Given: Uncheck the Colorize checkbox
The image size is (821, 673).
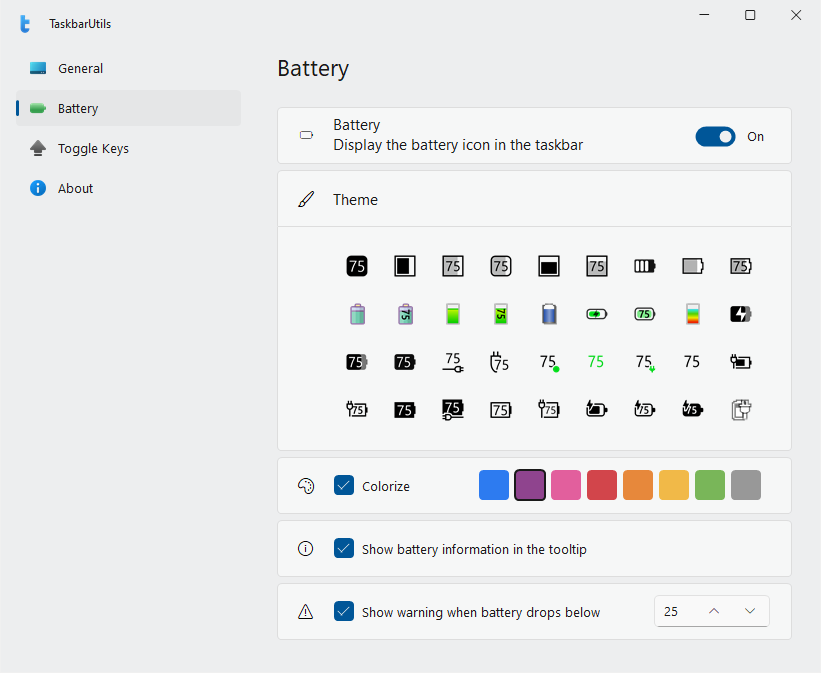Looking at the screenshot, I should [x=344, y=486].
